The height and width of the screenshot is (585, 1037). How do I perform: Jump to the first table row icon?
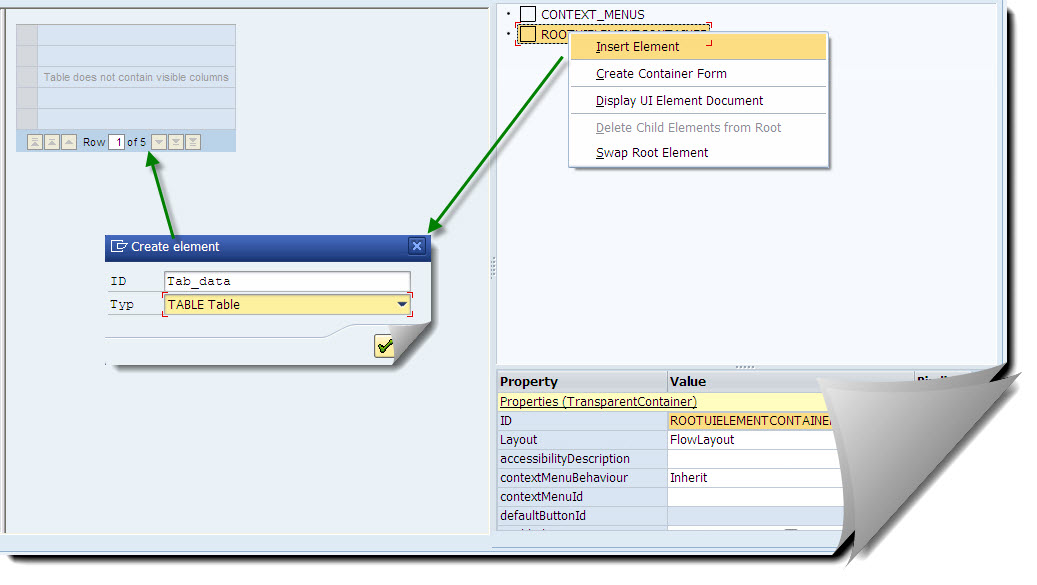coord(33,142)
